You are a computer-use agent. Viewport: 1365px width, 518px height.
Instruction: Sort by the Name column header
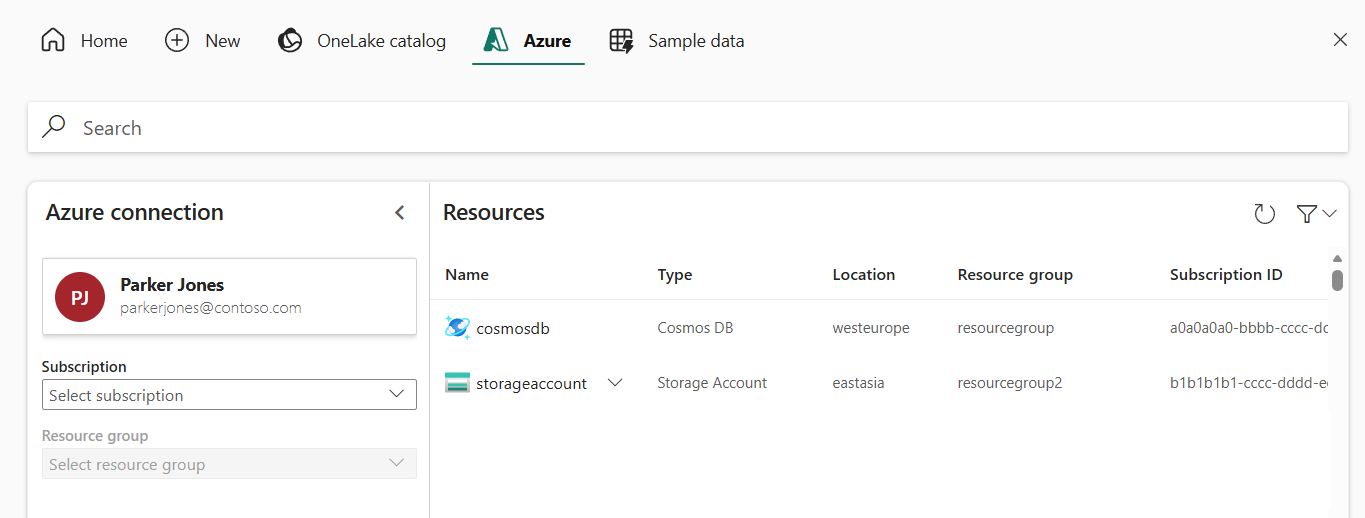tap(467, 275)
